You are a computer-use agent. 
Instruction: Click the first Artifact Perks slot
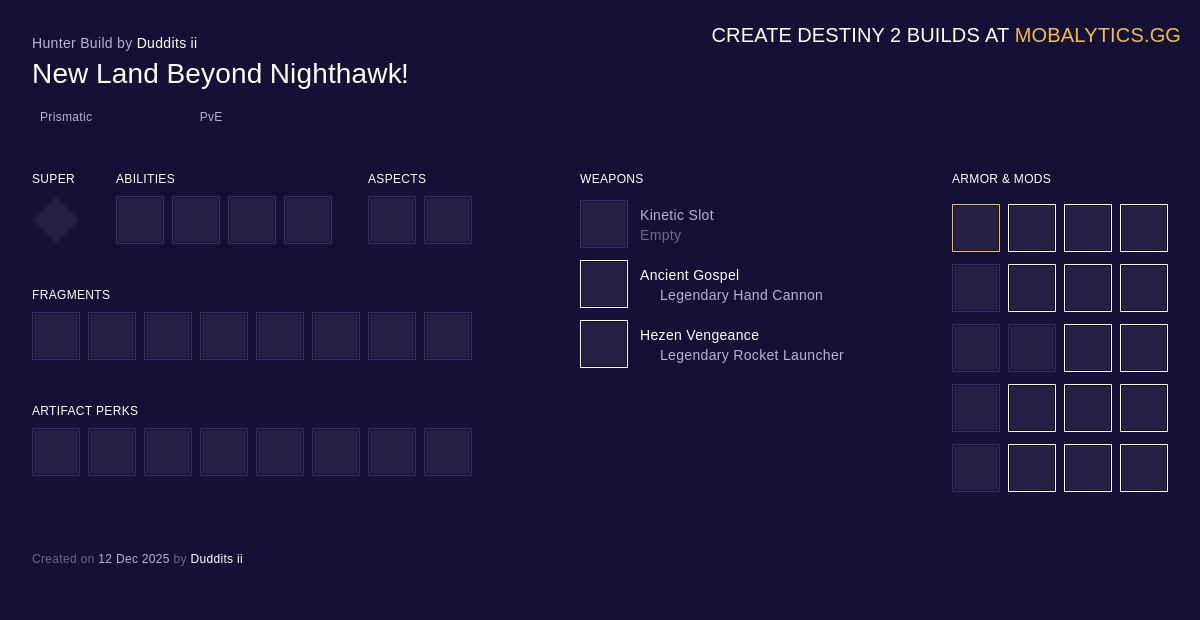pyautogui.click(x=56, y=452)
